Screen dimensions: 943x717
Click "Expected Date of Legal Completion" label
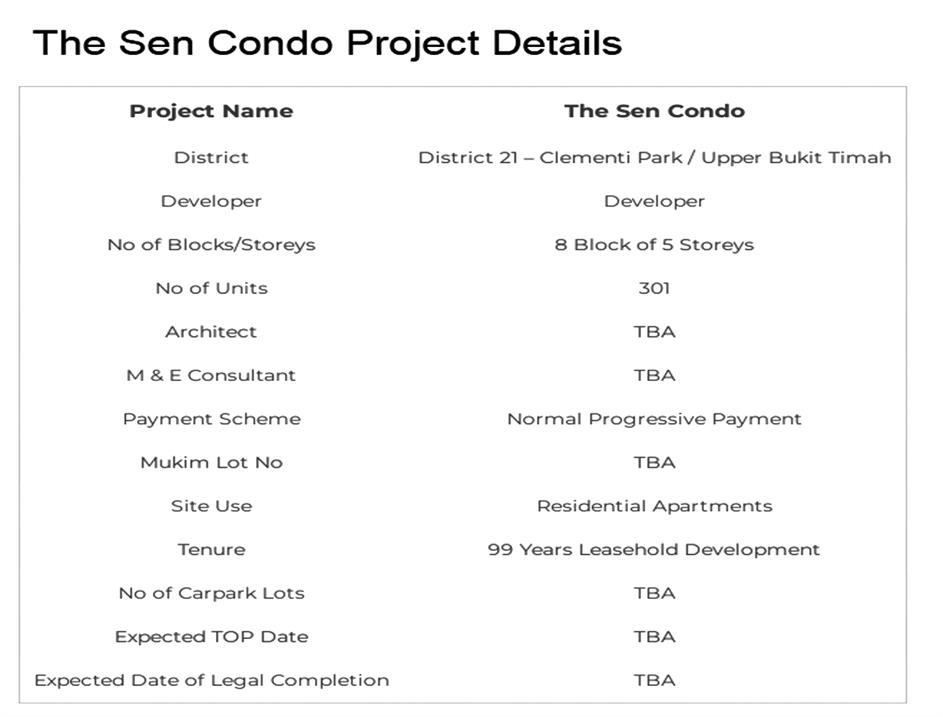pyautogui.click(x=211, y=680)
